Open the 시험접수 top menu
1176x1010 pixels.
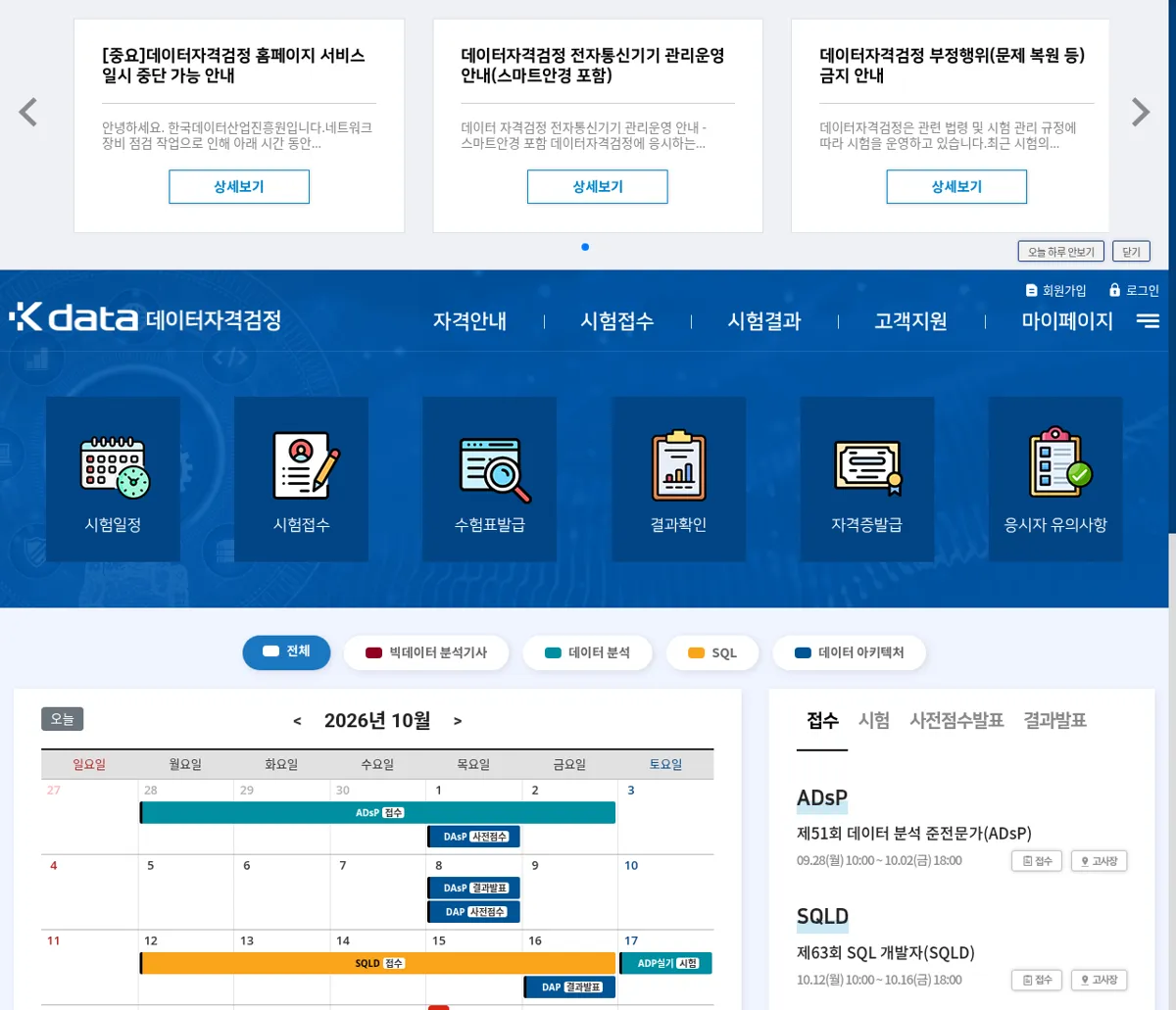pyautogui.click(x=616, y=321)
